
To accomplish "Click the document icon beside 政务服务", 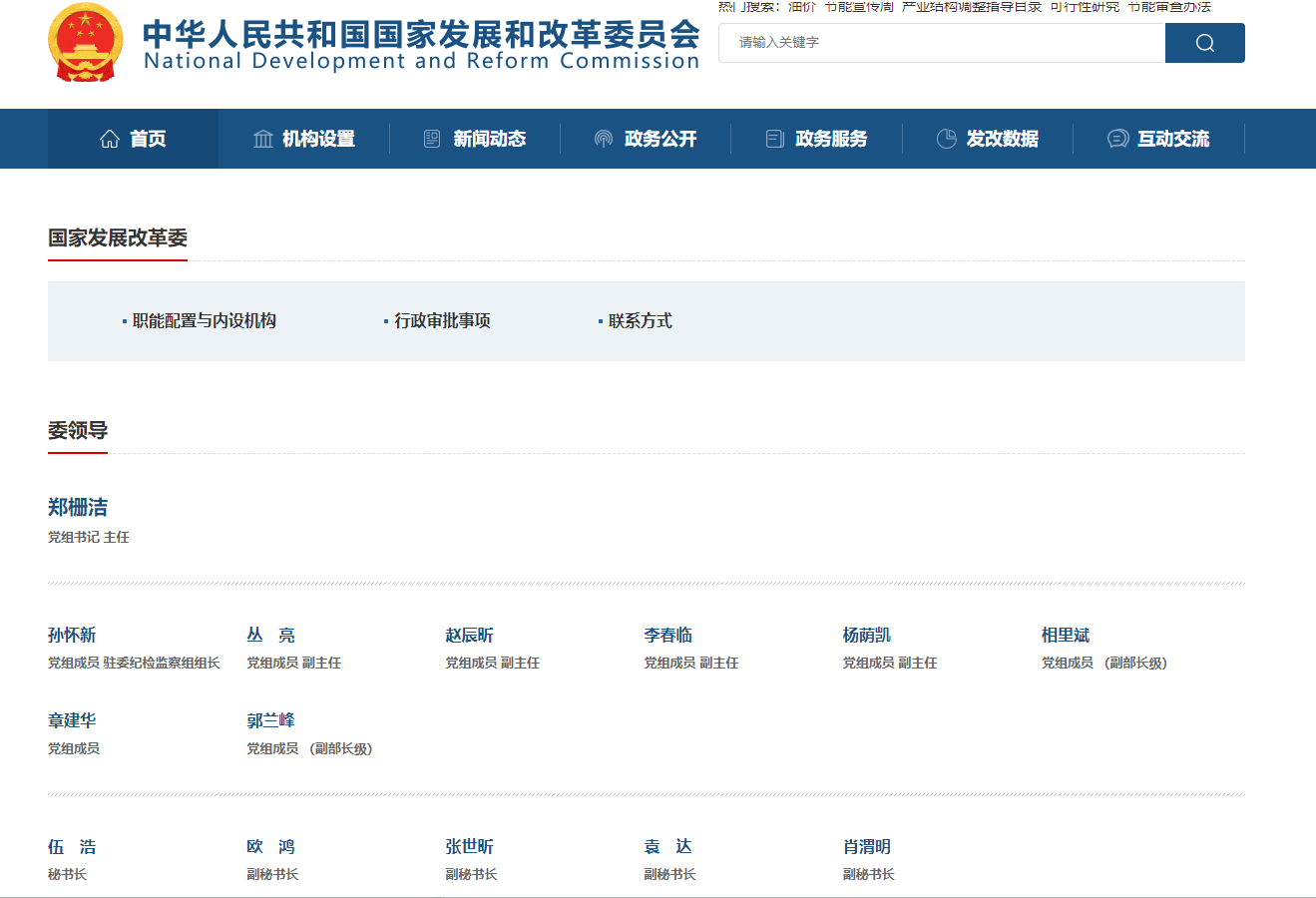I will [x=775, y=139].
